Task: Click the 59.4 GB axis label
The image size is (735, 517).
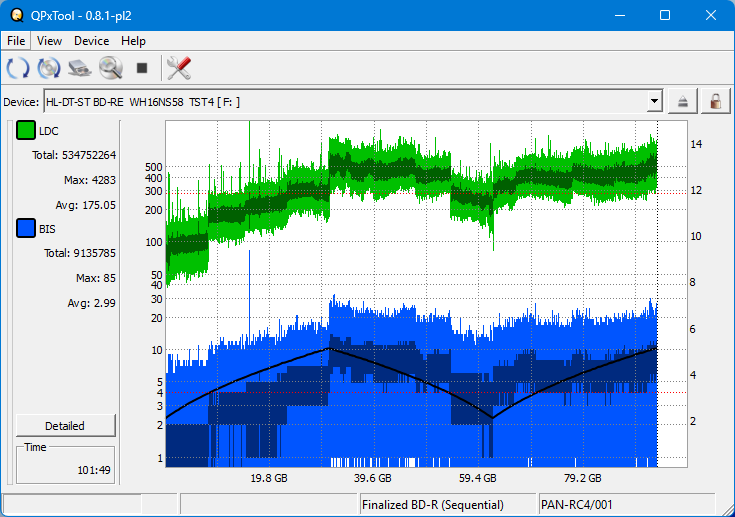Action: [477, 478]
